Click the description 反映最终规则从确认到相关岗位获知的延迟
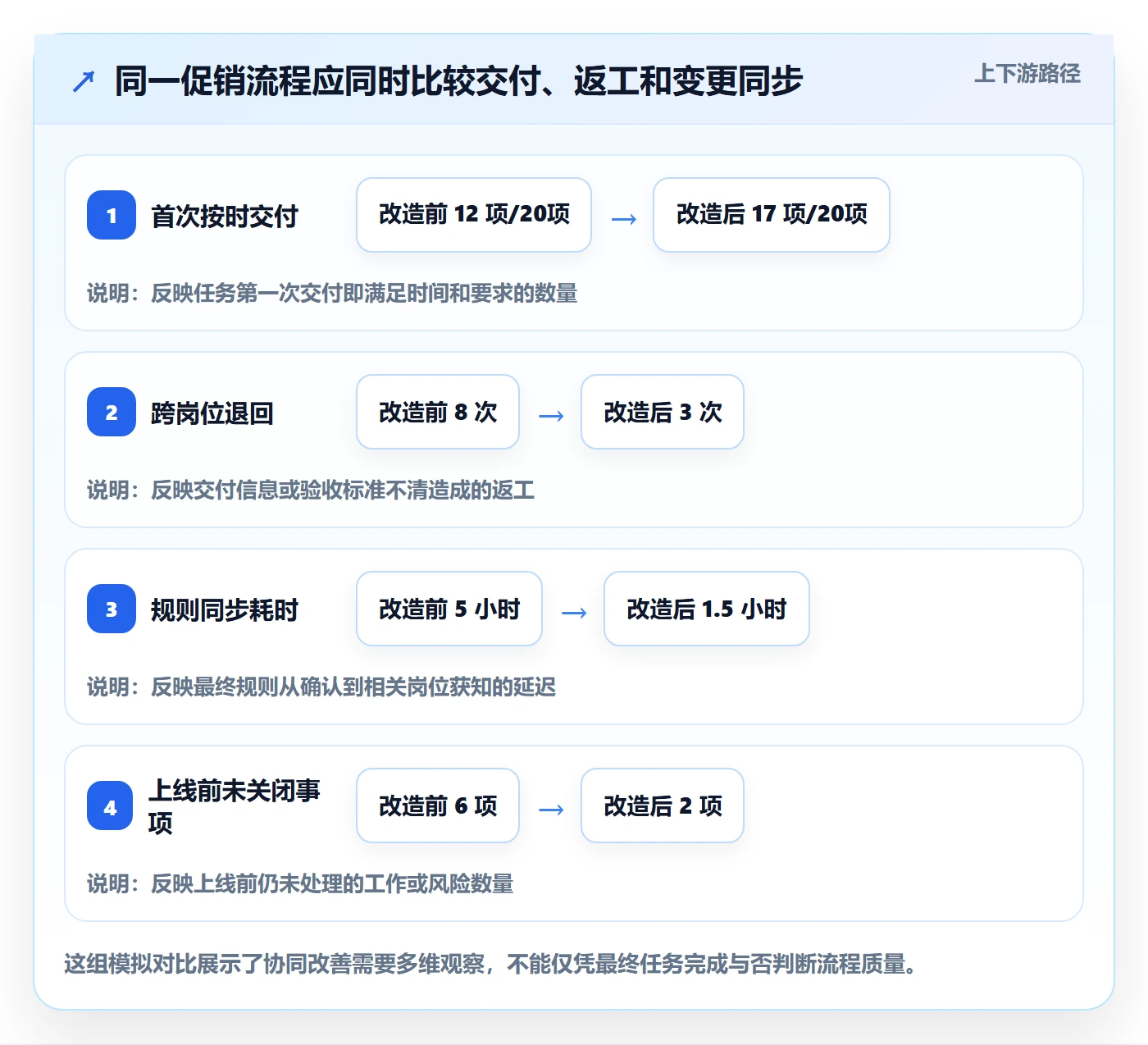This screenshot has width=1148, height=1045. (353, 687)
